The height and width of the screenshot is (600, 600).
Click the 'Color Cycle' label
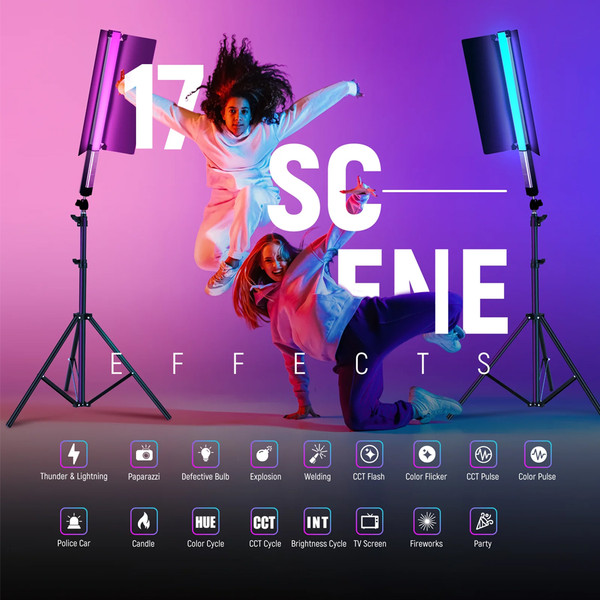(x=205, y=544)
